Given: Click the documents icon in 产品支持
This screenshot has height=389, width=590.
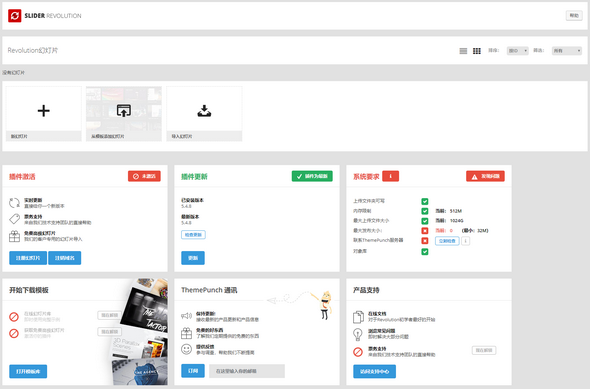Looking at the screenshot, I should 358,317.
